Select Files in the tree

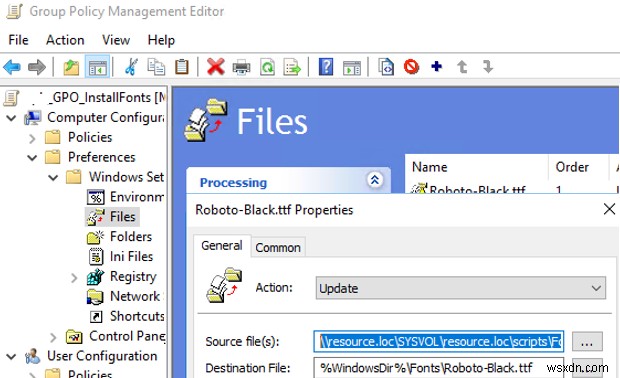123,217
